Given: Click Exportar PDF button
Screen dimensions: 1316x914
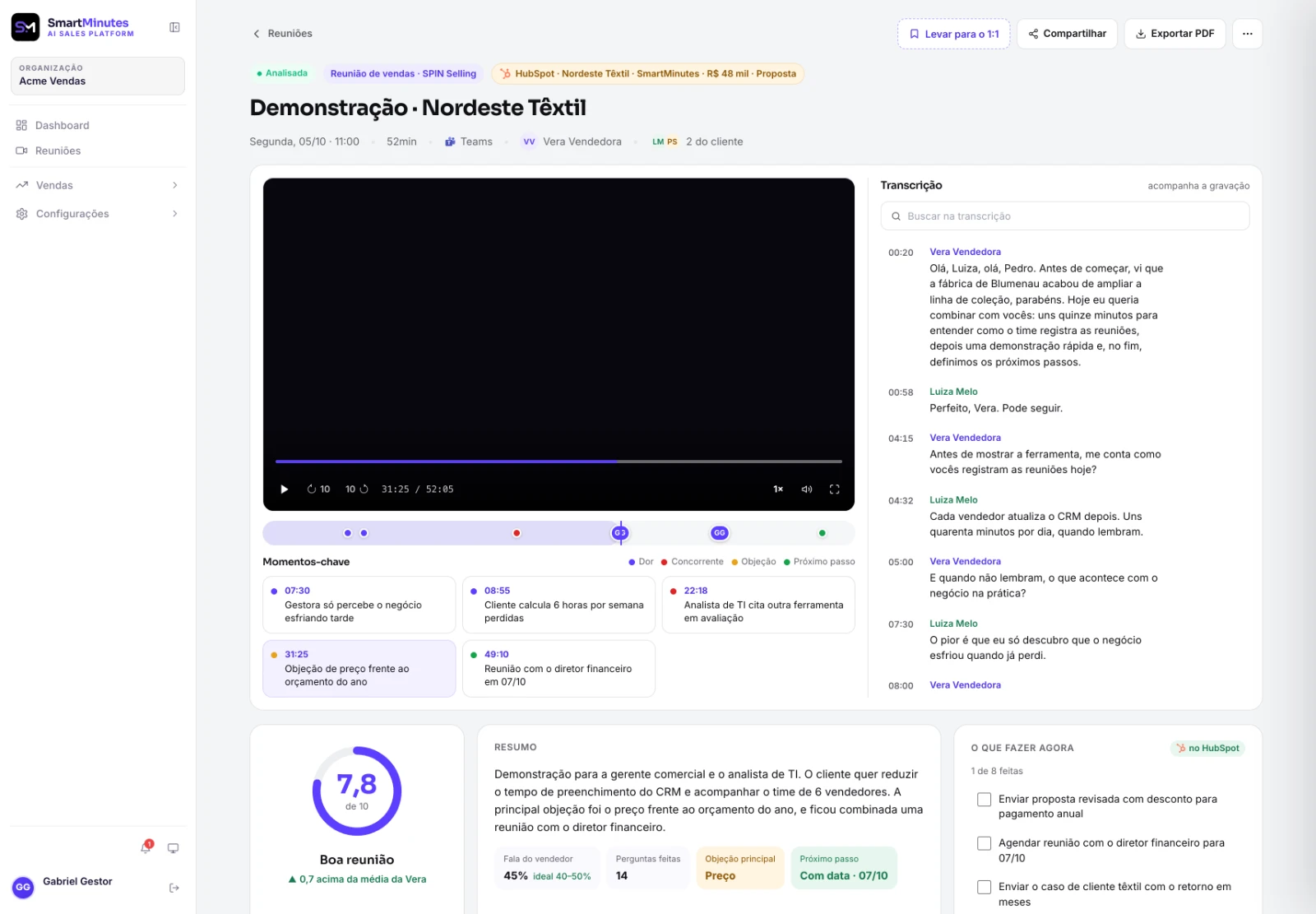Looking at the screenshot, I should pyautogui.click(x=1175, y=34).
